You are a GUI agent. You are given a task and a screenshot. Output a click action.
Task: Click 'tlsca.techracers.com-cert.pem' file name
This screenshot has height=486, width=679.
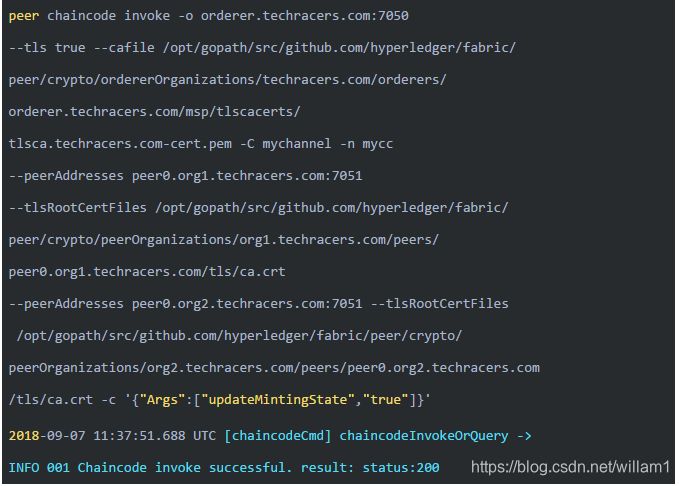120,144
